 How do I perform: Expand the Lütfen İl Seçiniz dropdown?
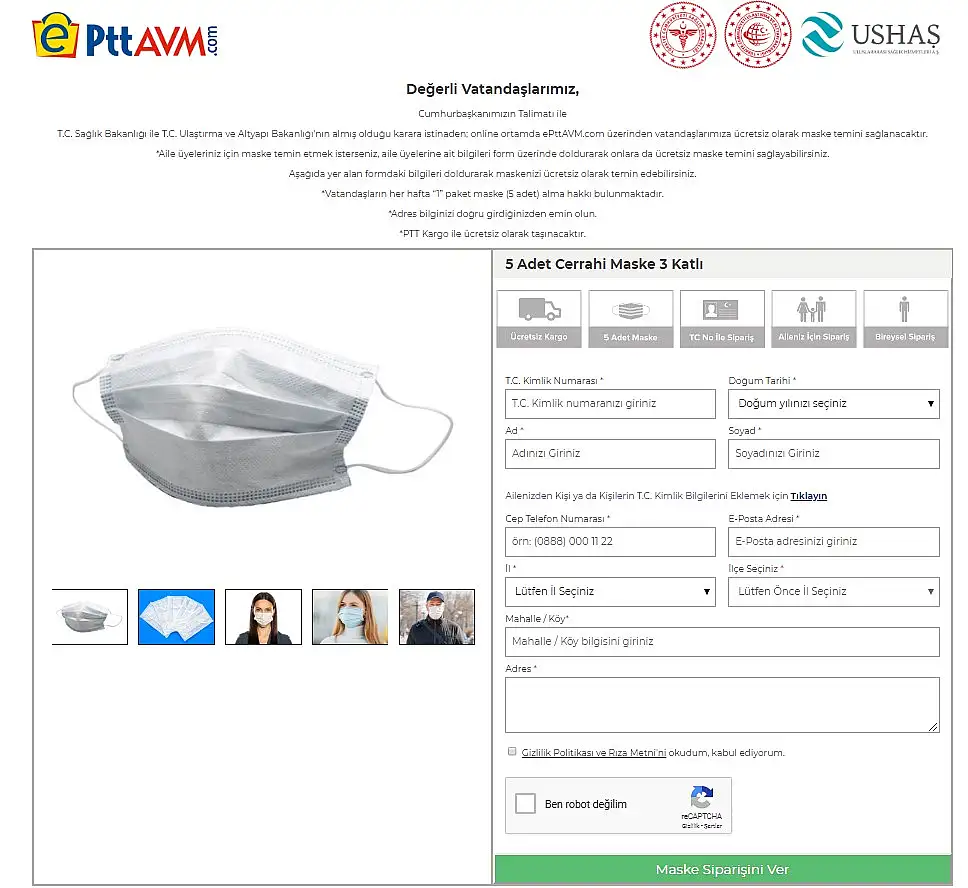click(610, 592)
